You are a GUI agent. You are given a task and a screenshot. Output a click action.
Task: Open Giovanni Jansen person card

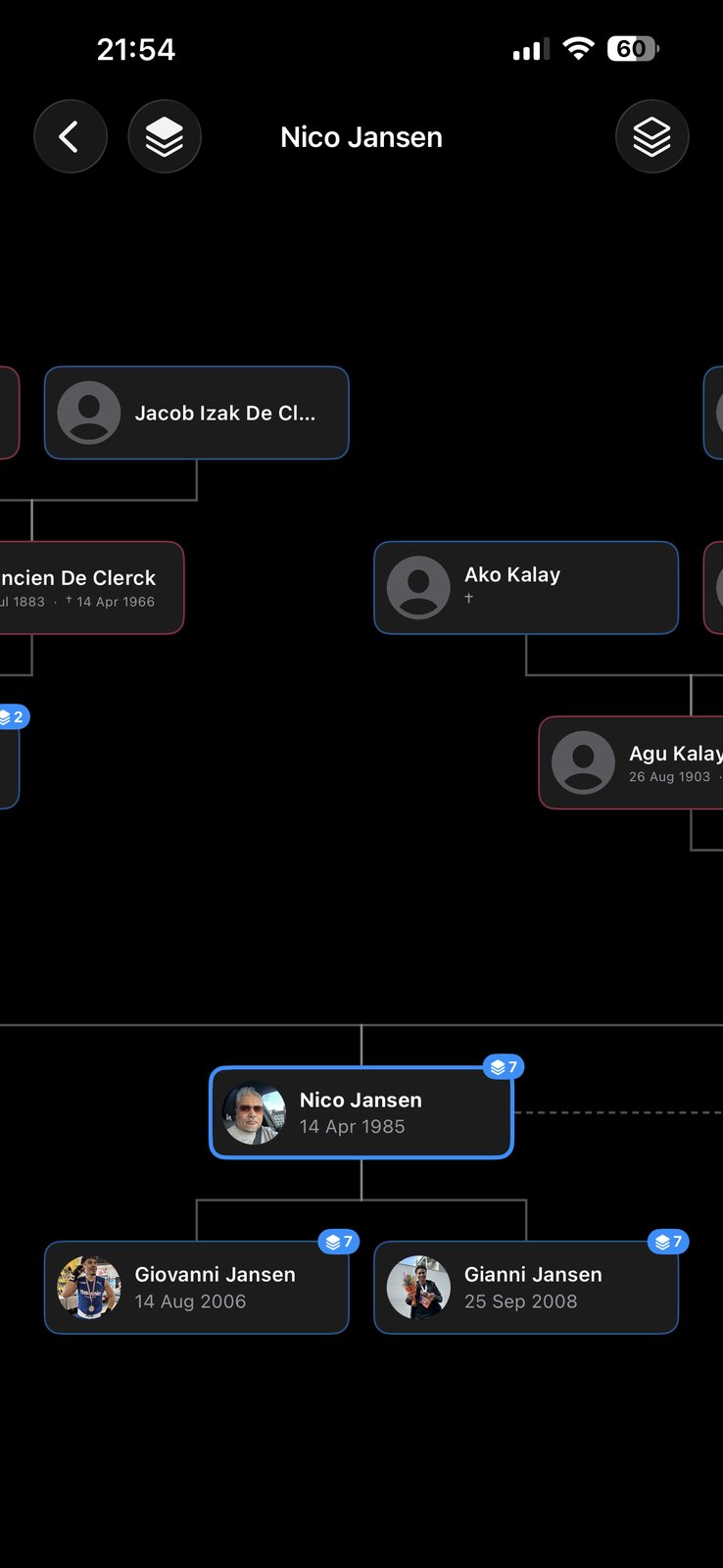point(197,1288)
